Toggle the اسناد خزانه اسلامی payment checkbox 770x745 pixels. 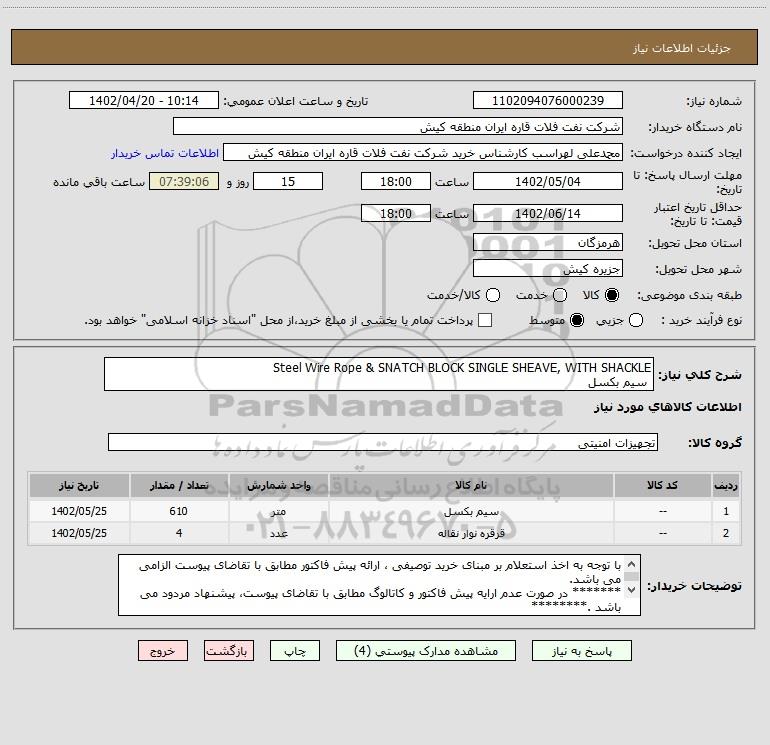485,320
